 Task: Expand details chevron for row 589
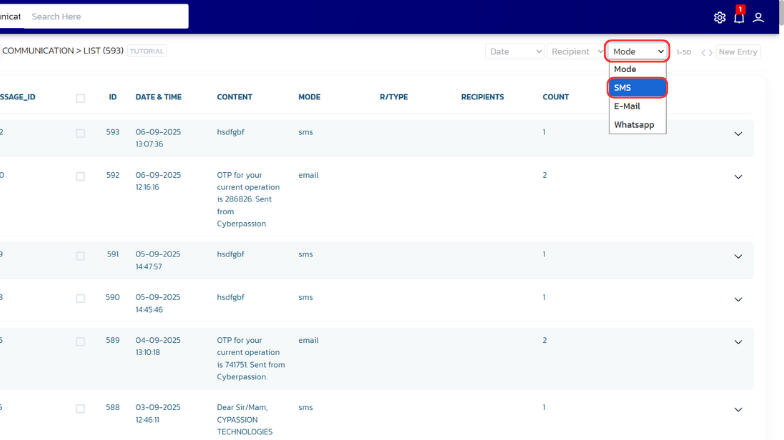pos(738,342)
